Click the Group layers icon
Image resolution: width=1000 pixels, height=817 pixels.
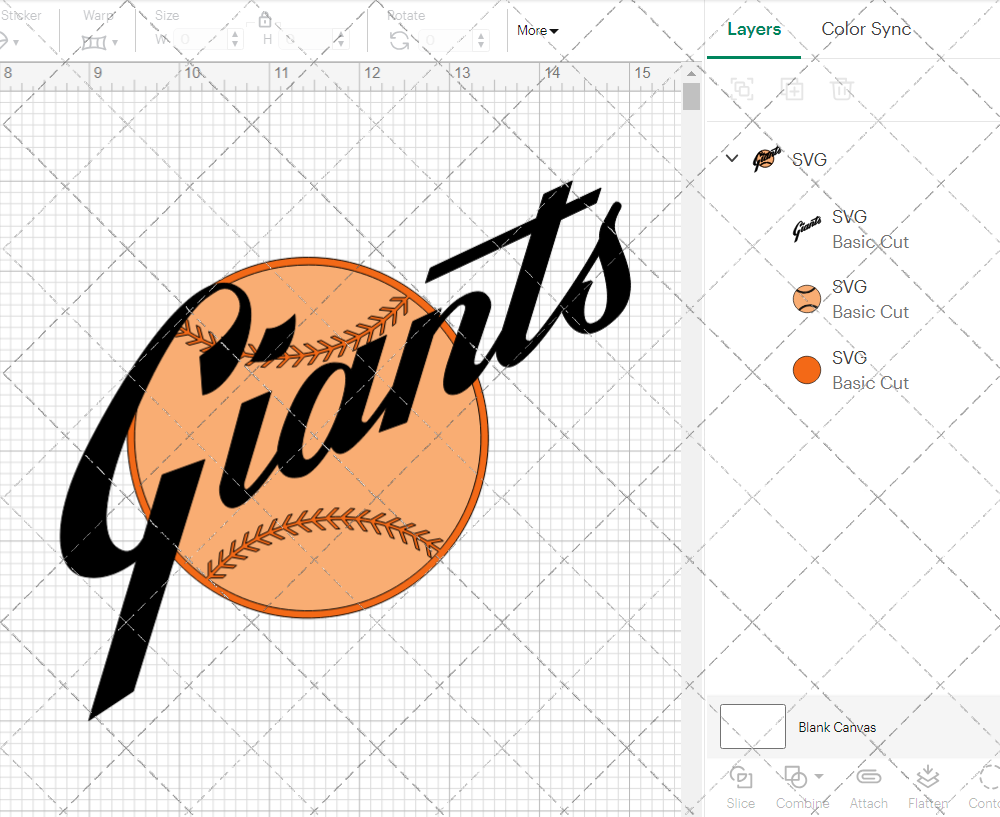pyautogui.click(x=742, y=89)
